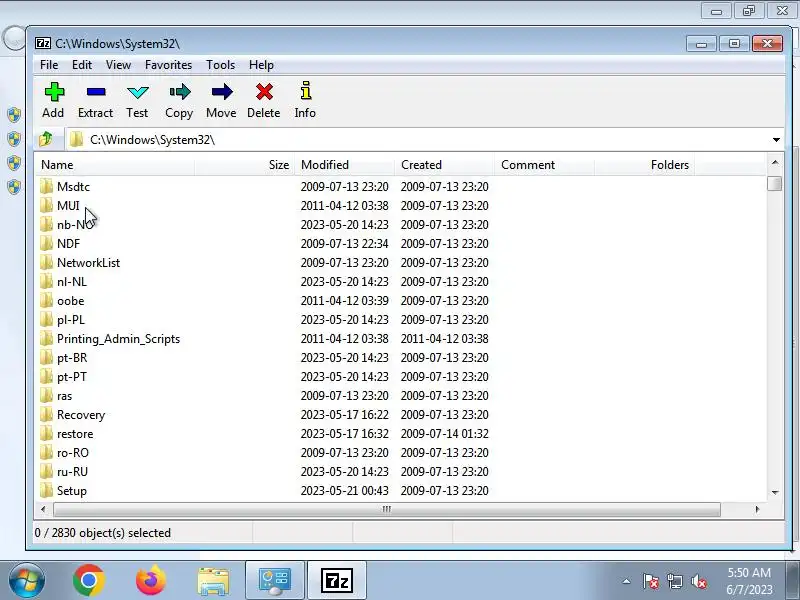Sort by the Comment column header
This screenshot has width=800, height=600.
544,165
